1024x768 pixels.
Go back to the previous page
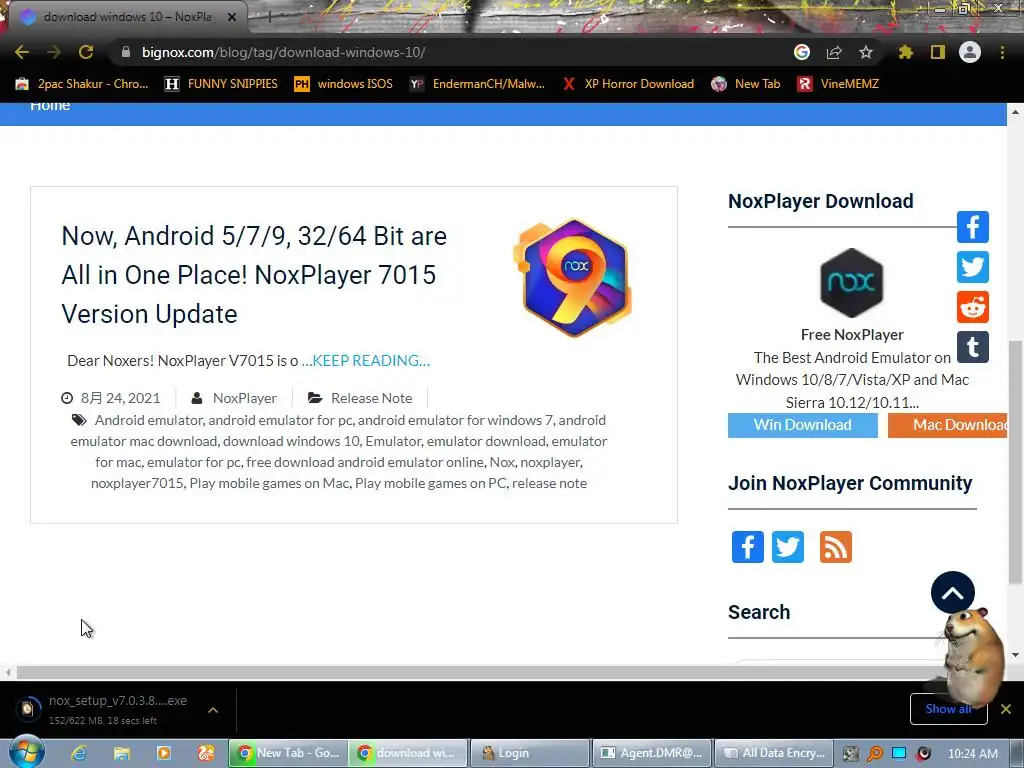click(22, 52)
